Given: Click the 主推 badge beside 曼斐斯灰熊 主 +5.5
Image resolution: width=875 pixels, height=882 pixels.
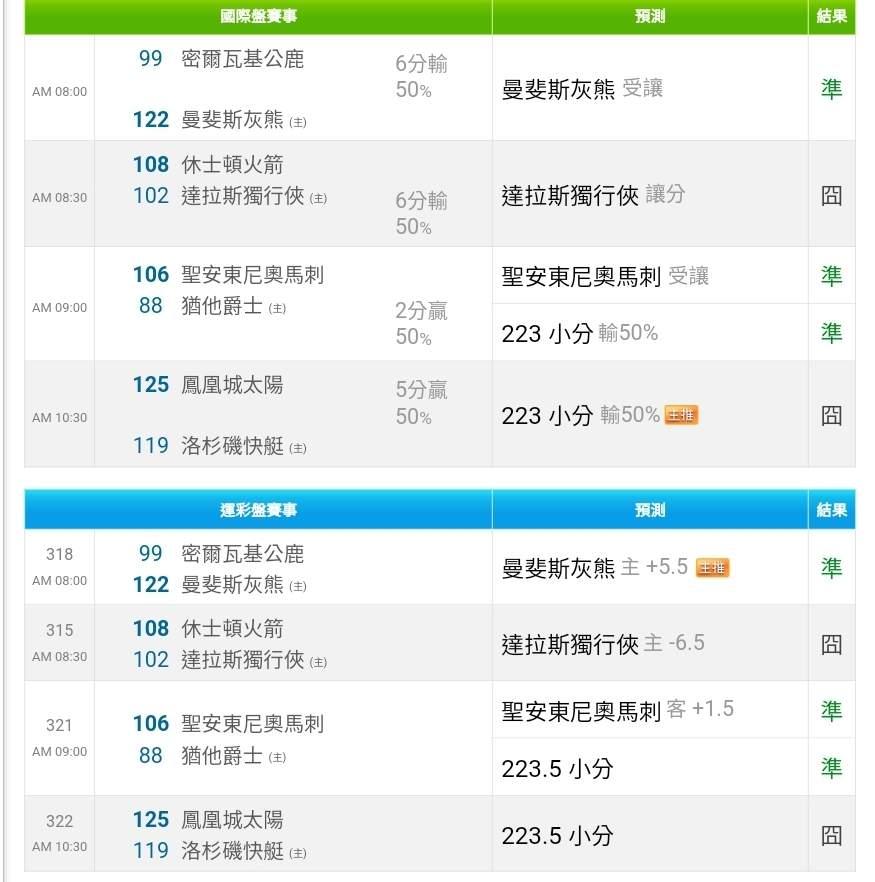Looking at the screenshot, I should [x=712, y=568].
